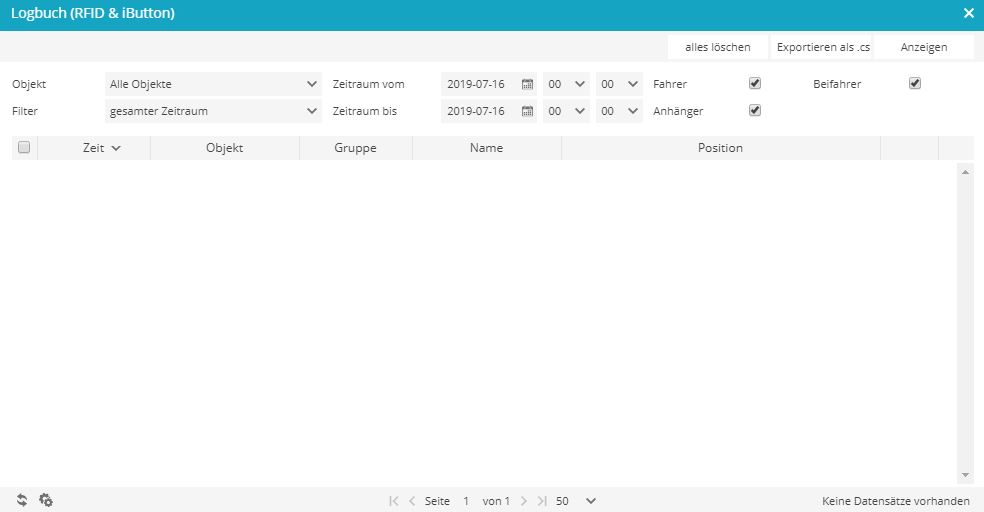Click scrollbar down arrow
The height and width of the screenshot is (512, 984).
(965, 475)
